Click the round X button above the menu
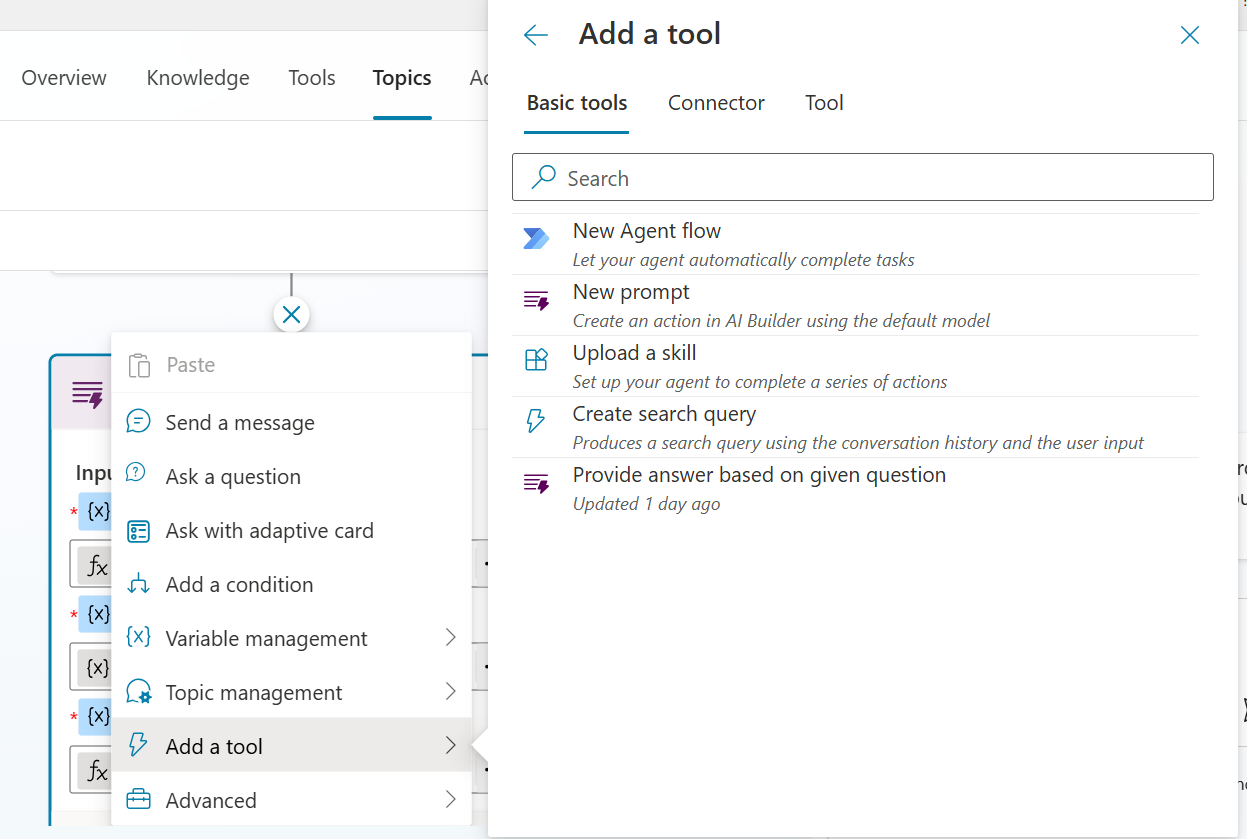 coord(291,316)
